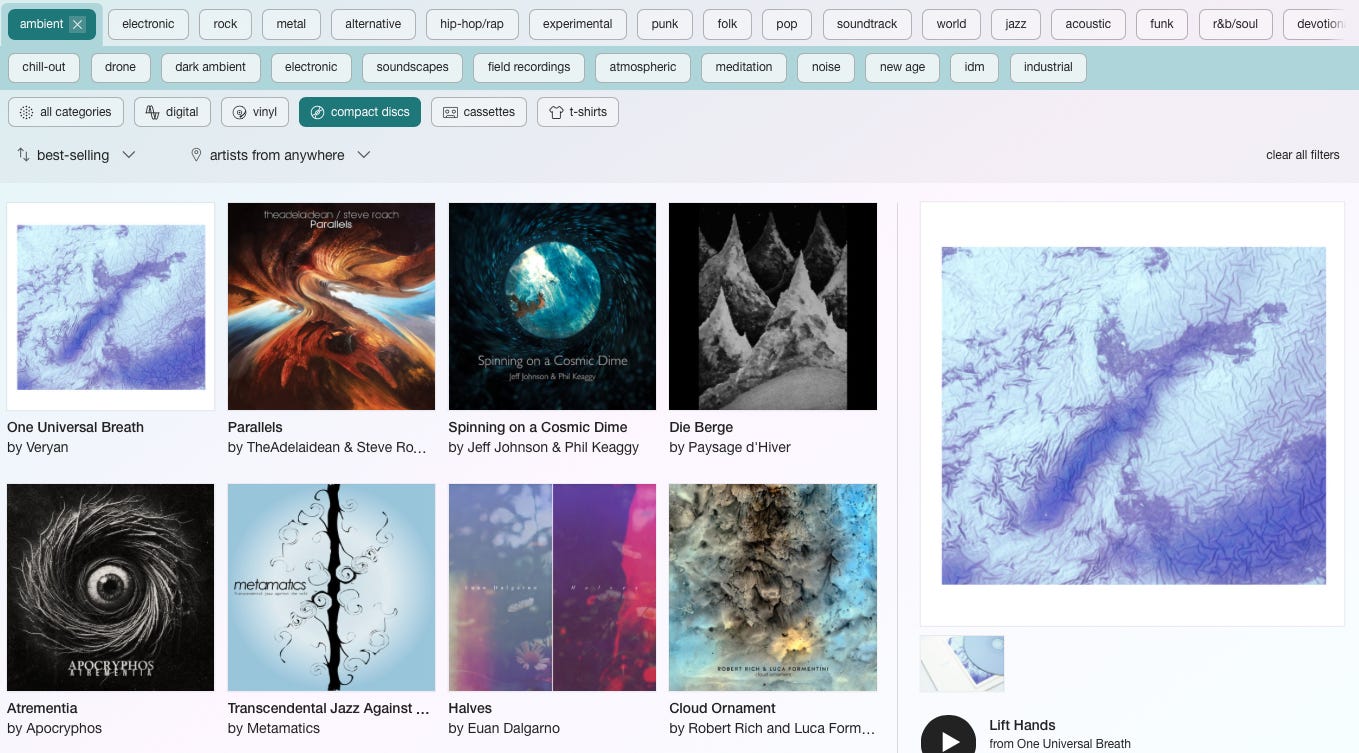Filter by atmospheric subgenre
The height and width of the screenshot is (753, 1359).
(x=643, y=67)
